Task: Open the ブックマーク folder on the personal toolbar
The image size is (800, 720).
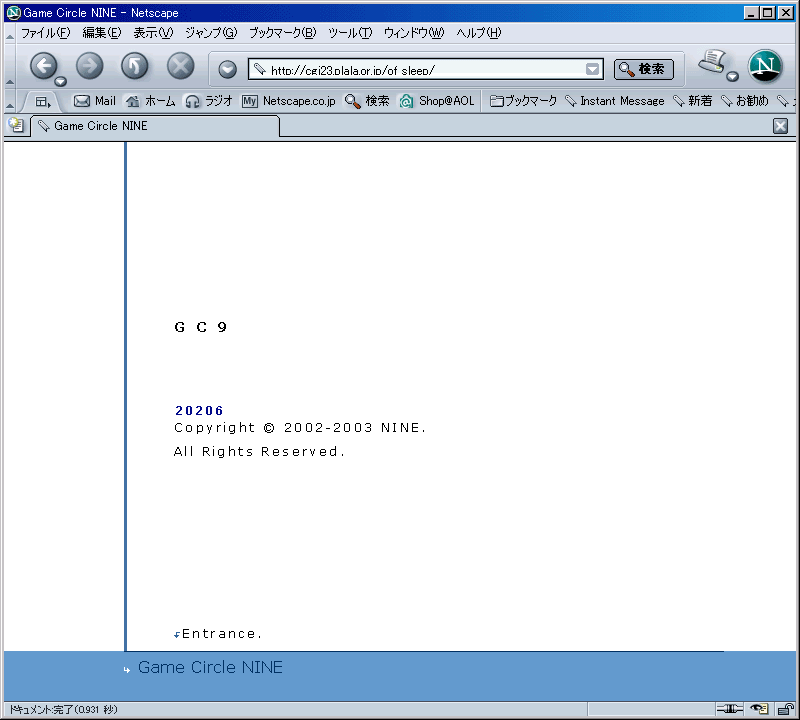Action: point(523,101)
